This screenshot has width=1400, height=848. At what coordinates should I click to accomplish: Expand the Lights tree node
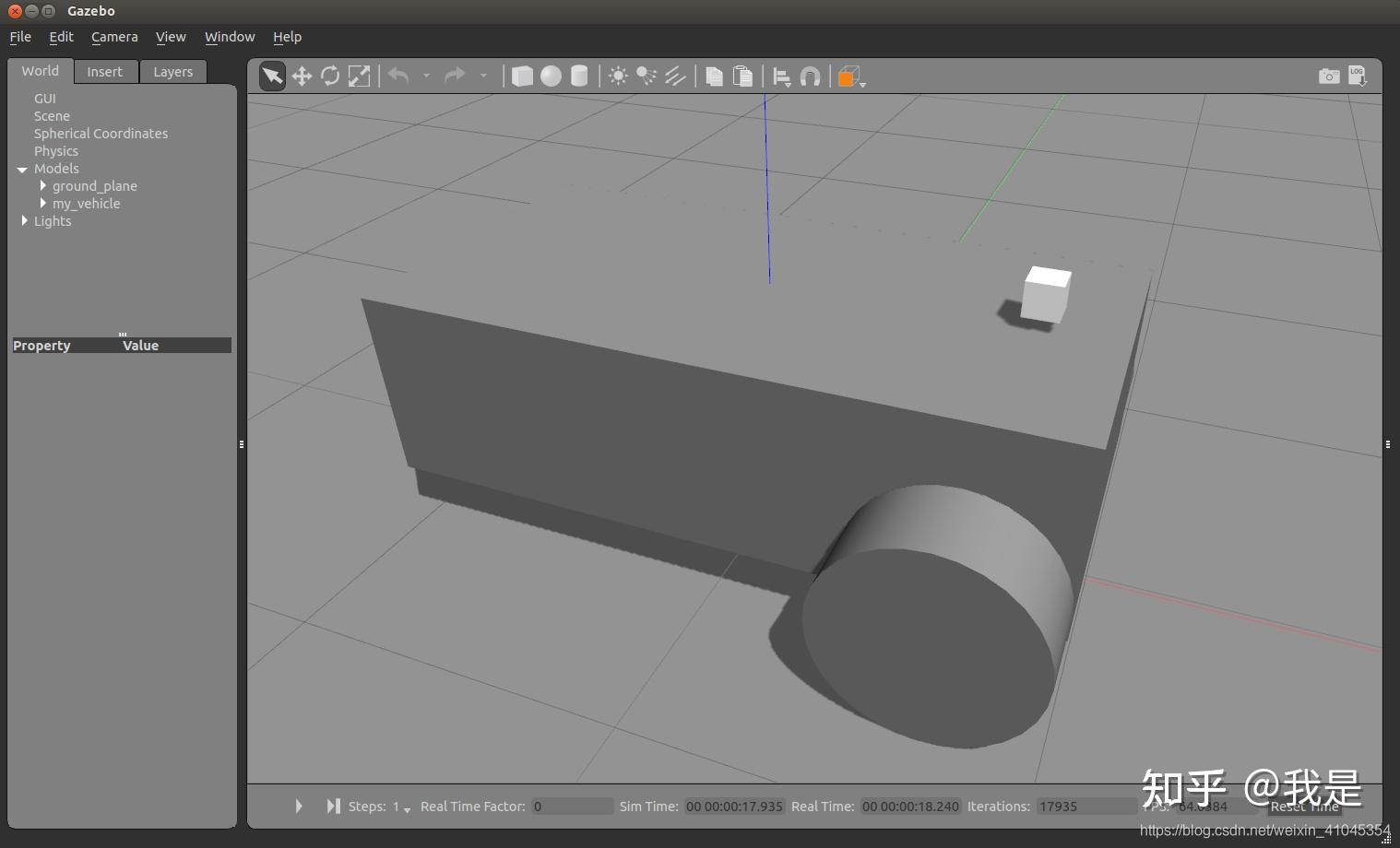[25, 221]
